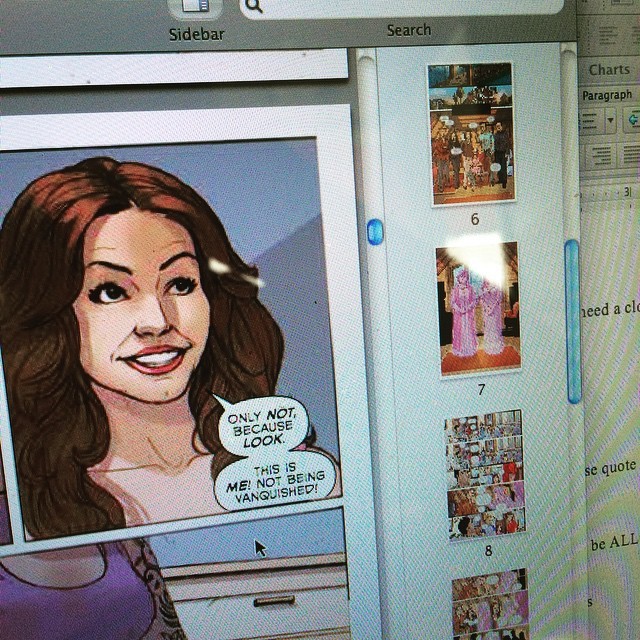Click the justify text icon in Word

(x=631, y=154)
